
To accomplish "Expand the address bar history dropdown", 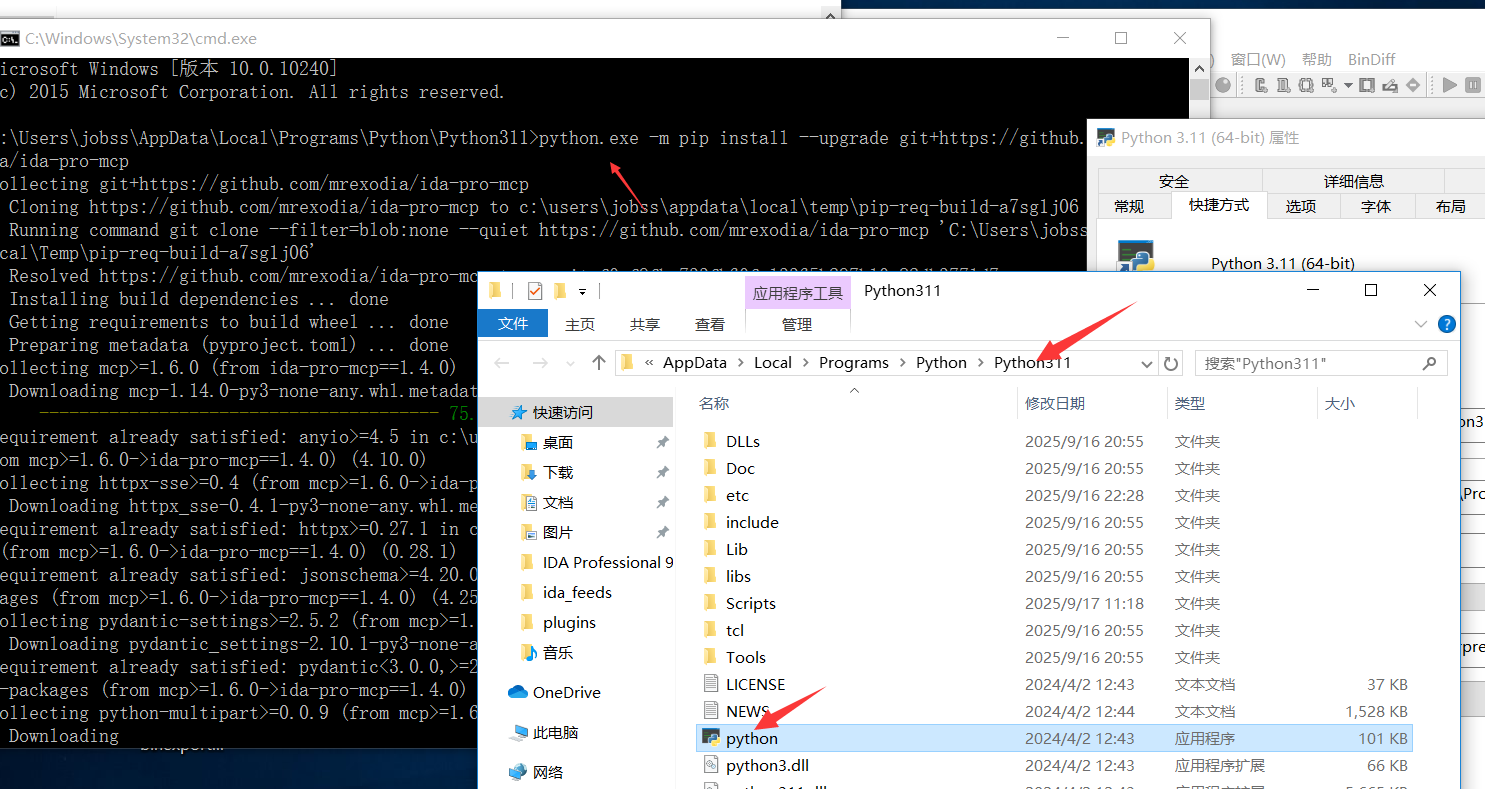I will (x=1146, y=363).
